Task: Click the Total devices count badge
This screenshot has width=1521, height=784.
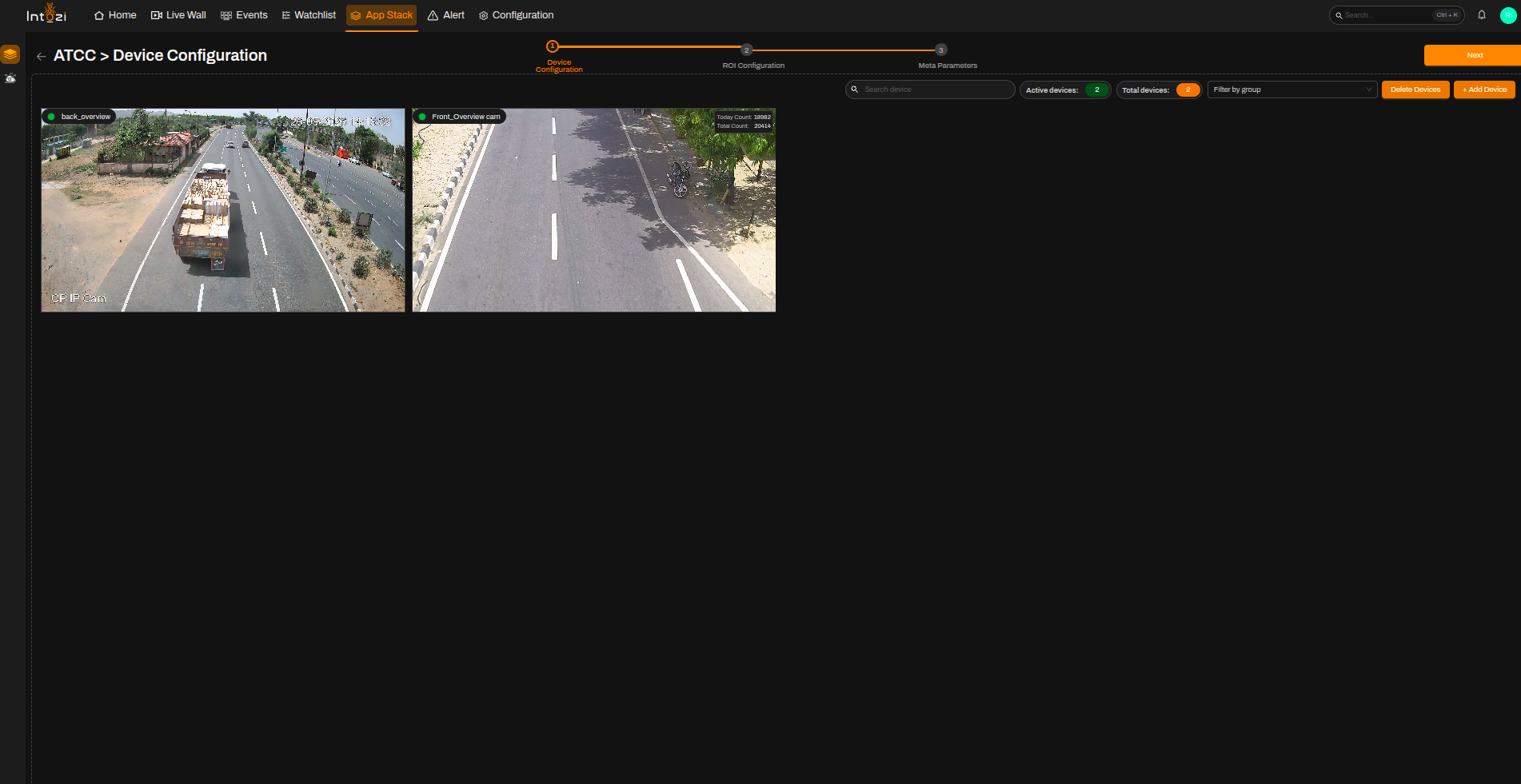Action: pos(1188,90)
